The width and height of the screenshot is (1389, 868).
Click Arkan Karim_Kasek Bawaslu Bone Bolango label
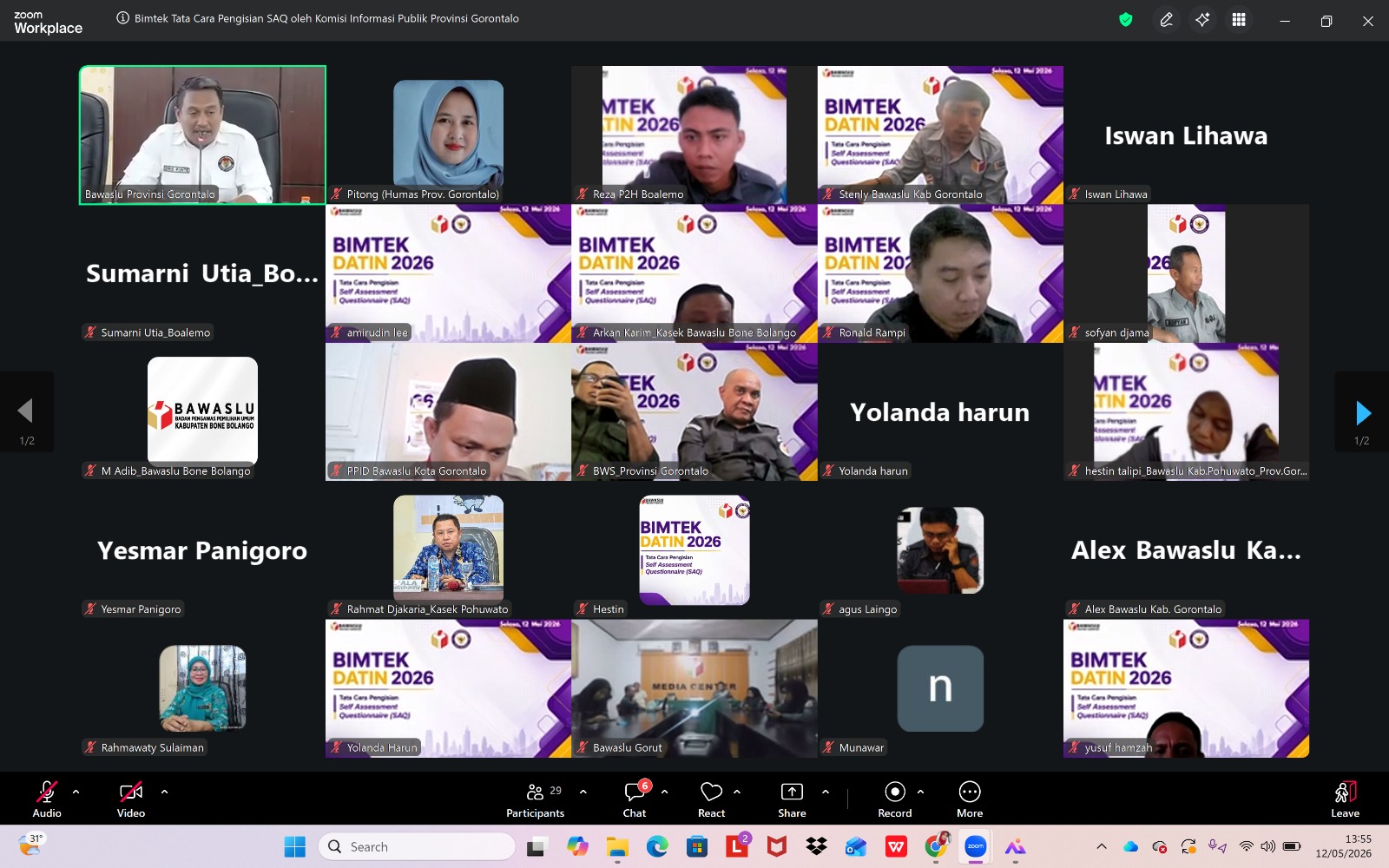click(694, 332)
